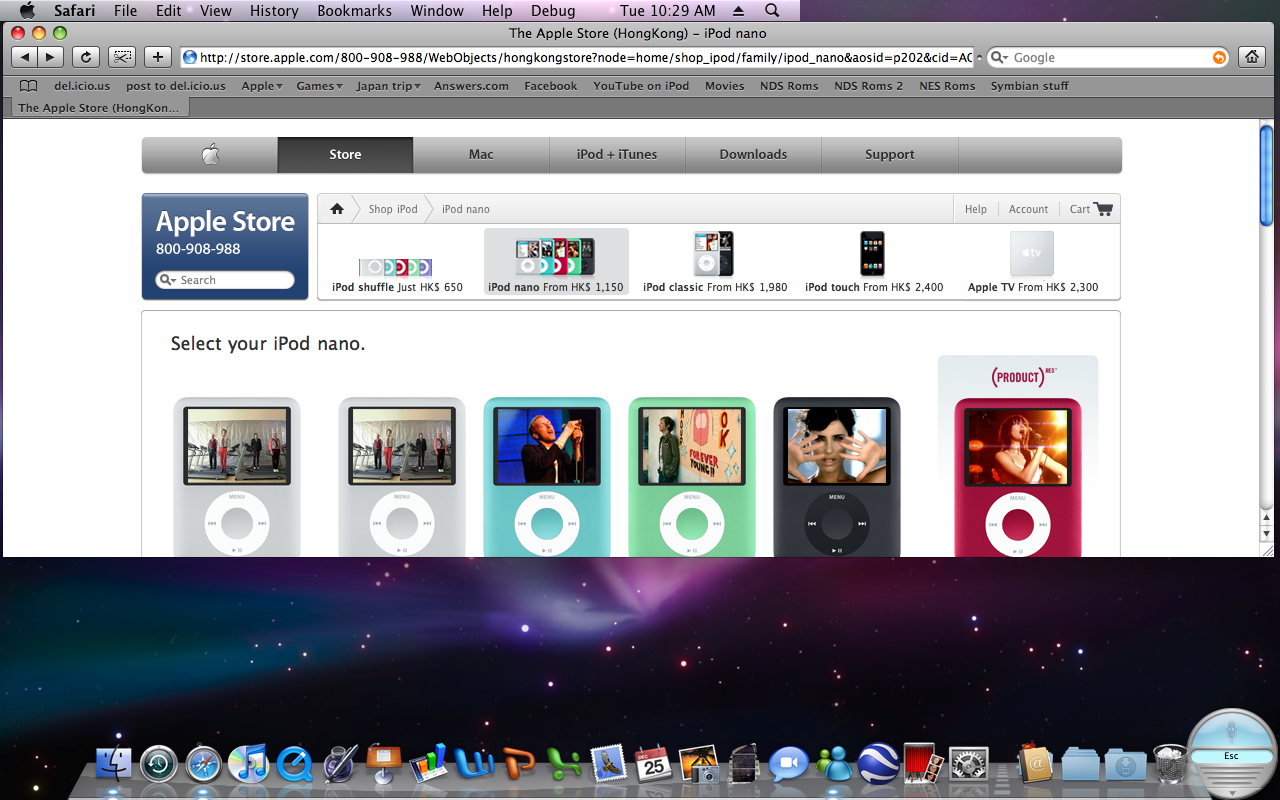Select iPod touch From HK$ 2,400
Screen dimensions: 1280x800
point(874,263)
